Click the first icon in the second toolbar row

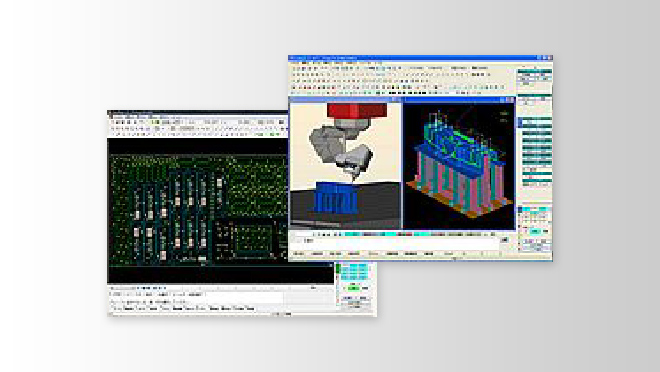pos(294,74)
